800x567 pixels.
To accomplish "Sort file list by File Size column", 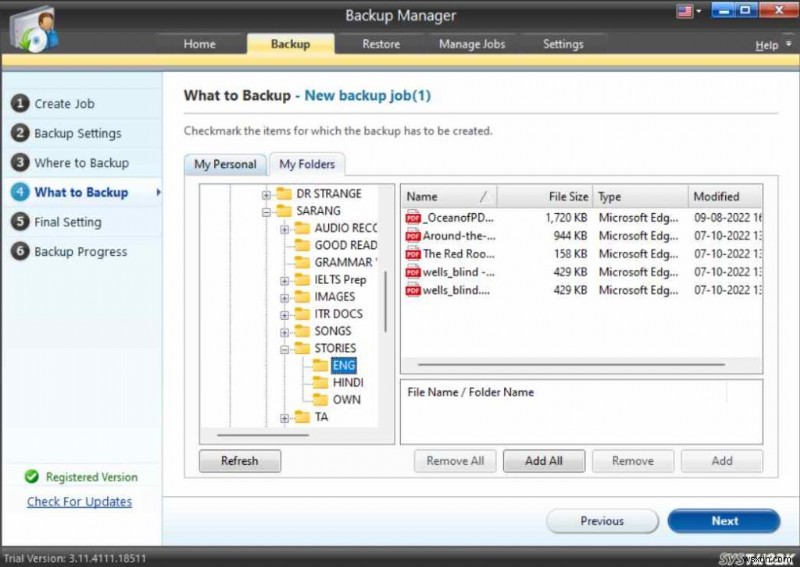I will pos(544,196).
